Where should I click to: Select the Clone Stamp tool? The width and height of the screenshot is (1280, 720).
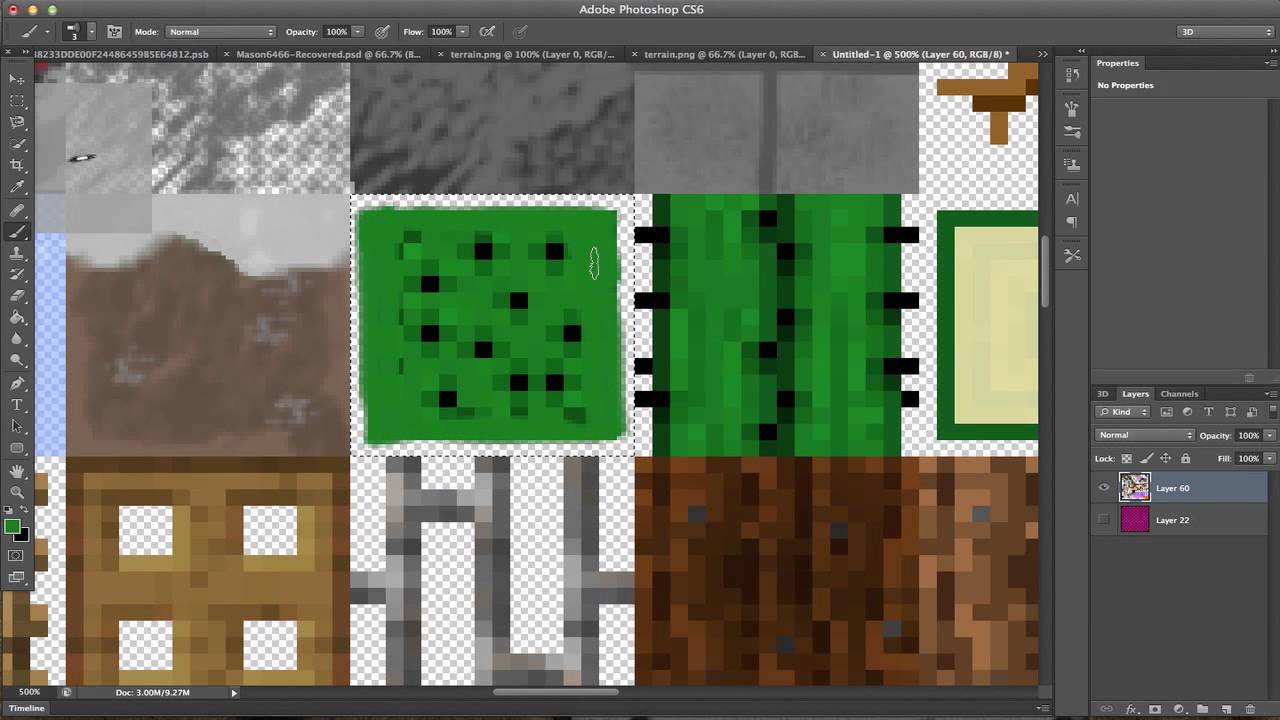(x=17, y=253)
